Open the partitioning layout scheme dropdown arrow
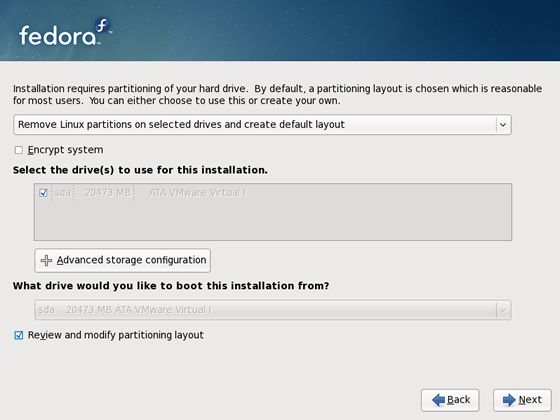 point(503,125)
